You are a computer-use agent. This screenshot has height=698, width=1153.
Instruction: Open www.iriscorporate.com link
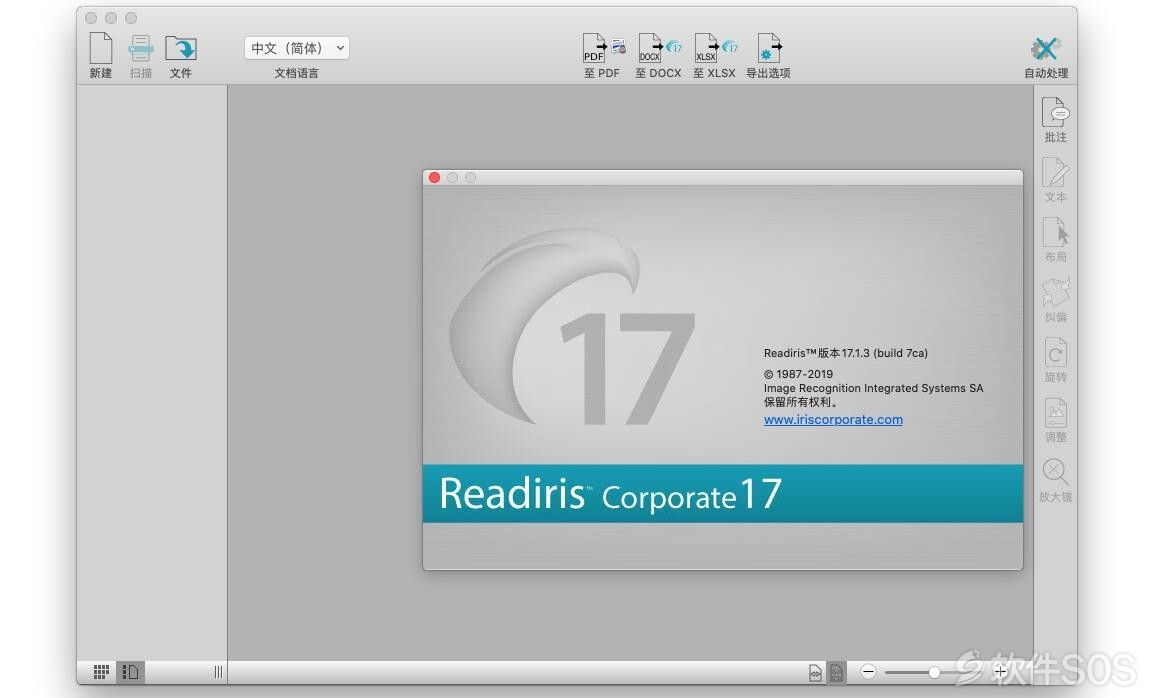[833, 419]
